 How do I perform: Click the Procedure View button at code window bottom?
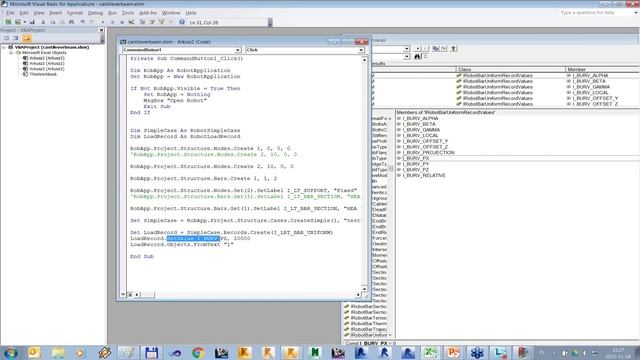point(123,294)
